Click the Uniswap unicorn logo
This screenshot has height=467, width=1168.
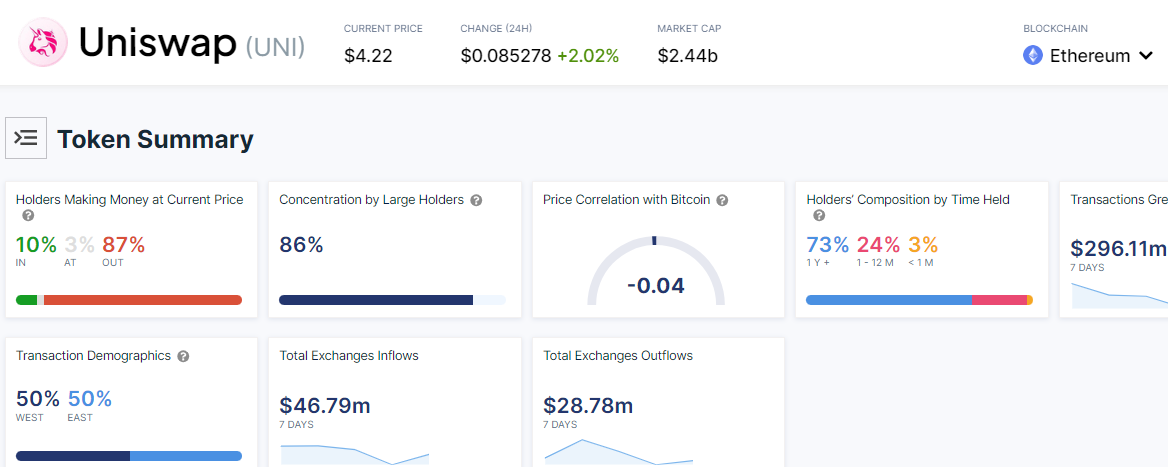[x=42, y=42]
